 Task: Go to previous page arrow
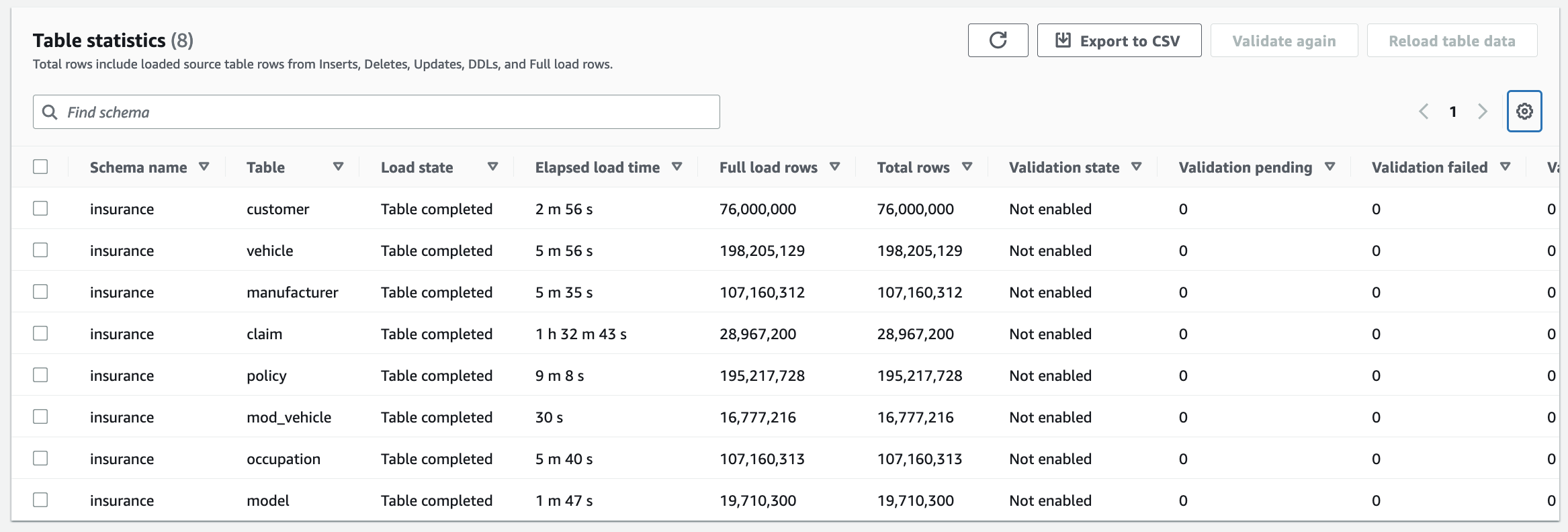coord(1424,112)
